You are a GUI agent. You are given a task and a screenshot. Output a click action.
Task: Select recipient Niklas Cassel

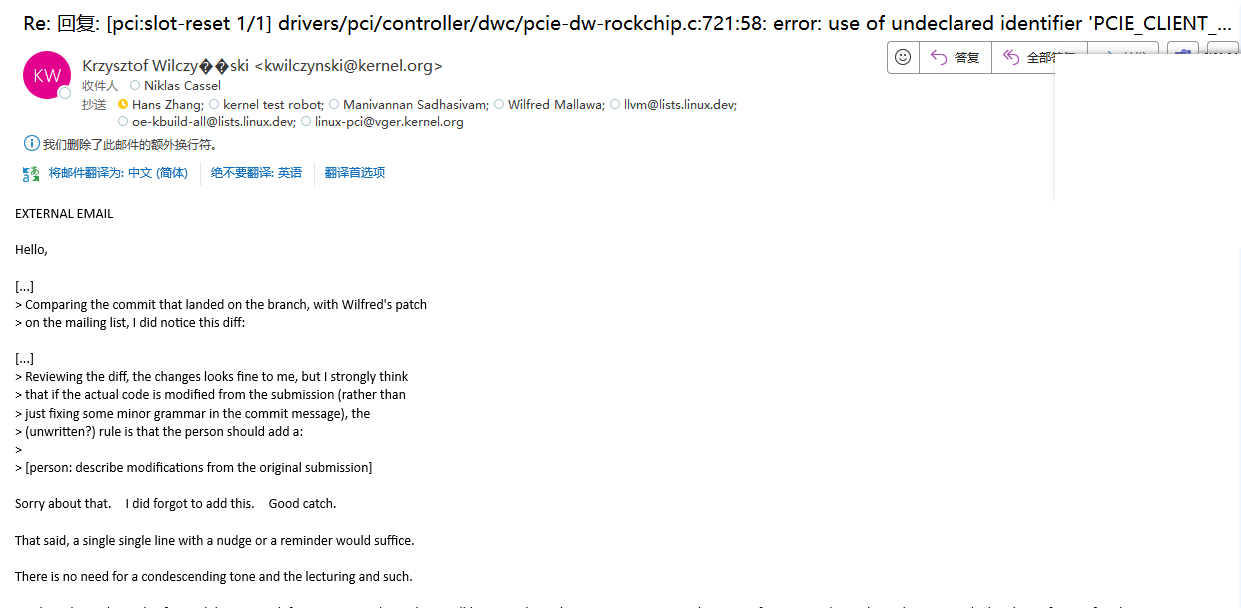tap(182, 86)
